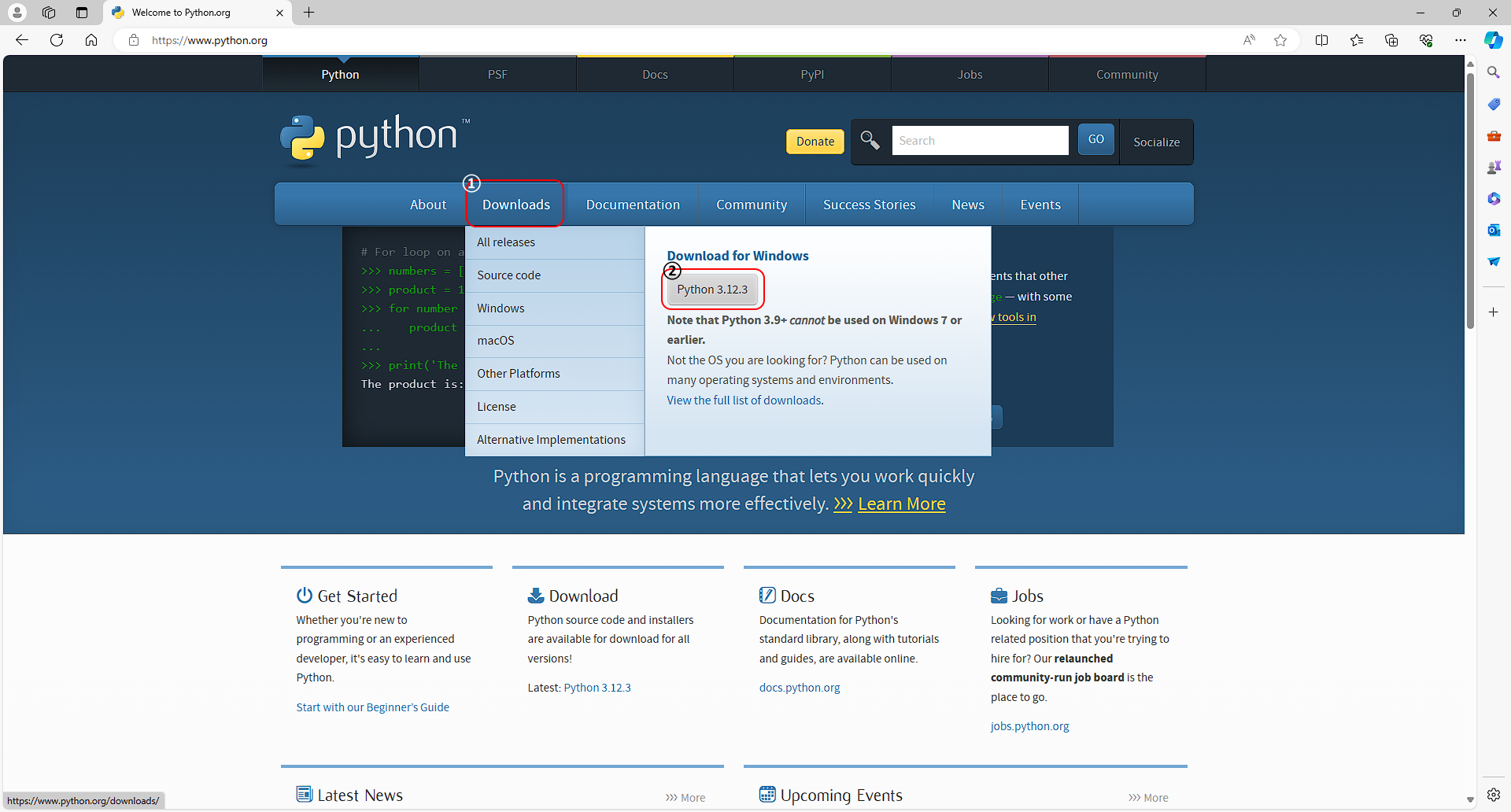Open Outlook from the Edge sidebar

1494,230
